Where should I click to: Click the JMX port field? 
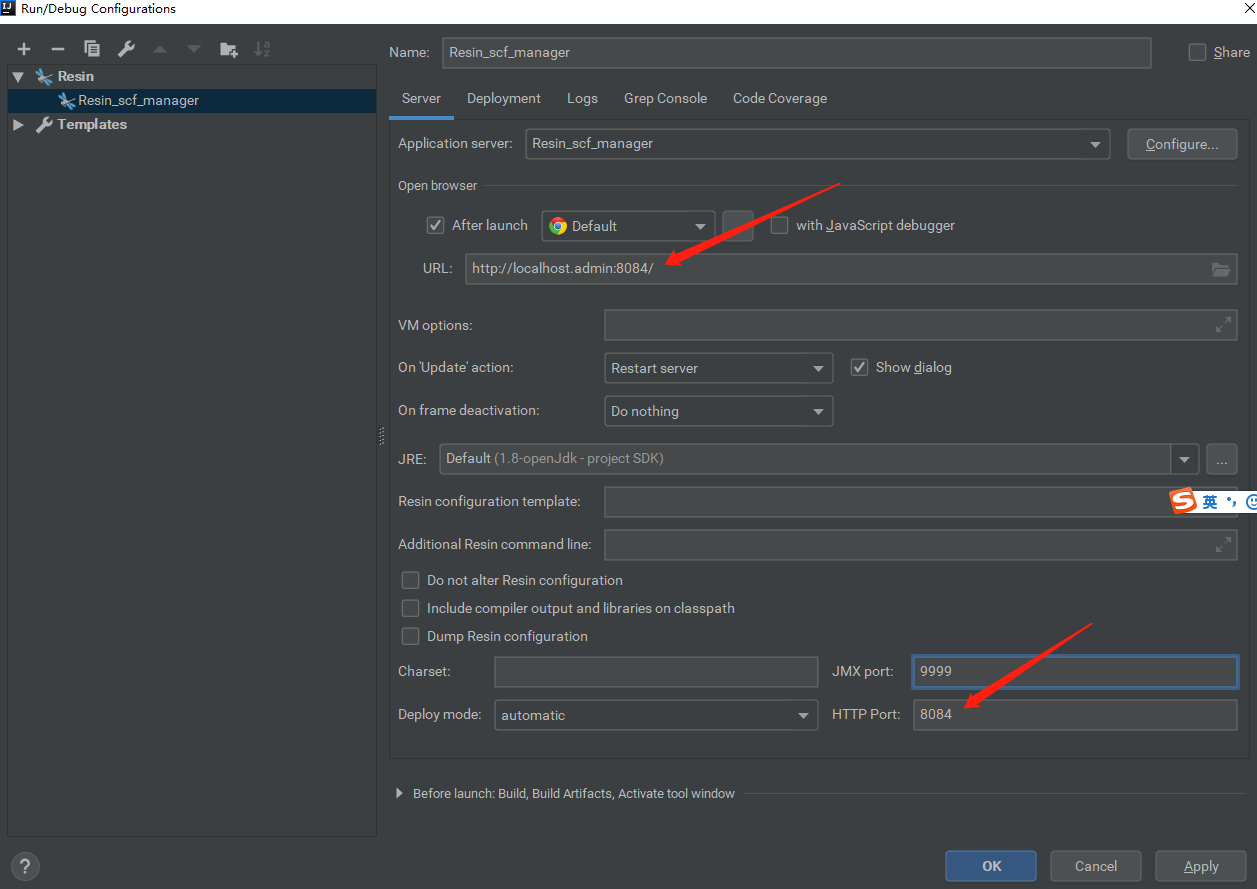pyautogui.click(x=1075, y=671)
